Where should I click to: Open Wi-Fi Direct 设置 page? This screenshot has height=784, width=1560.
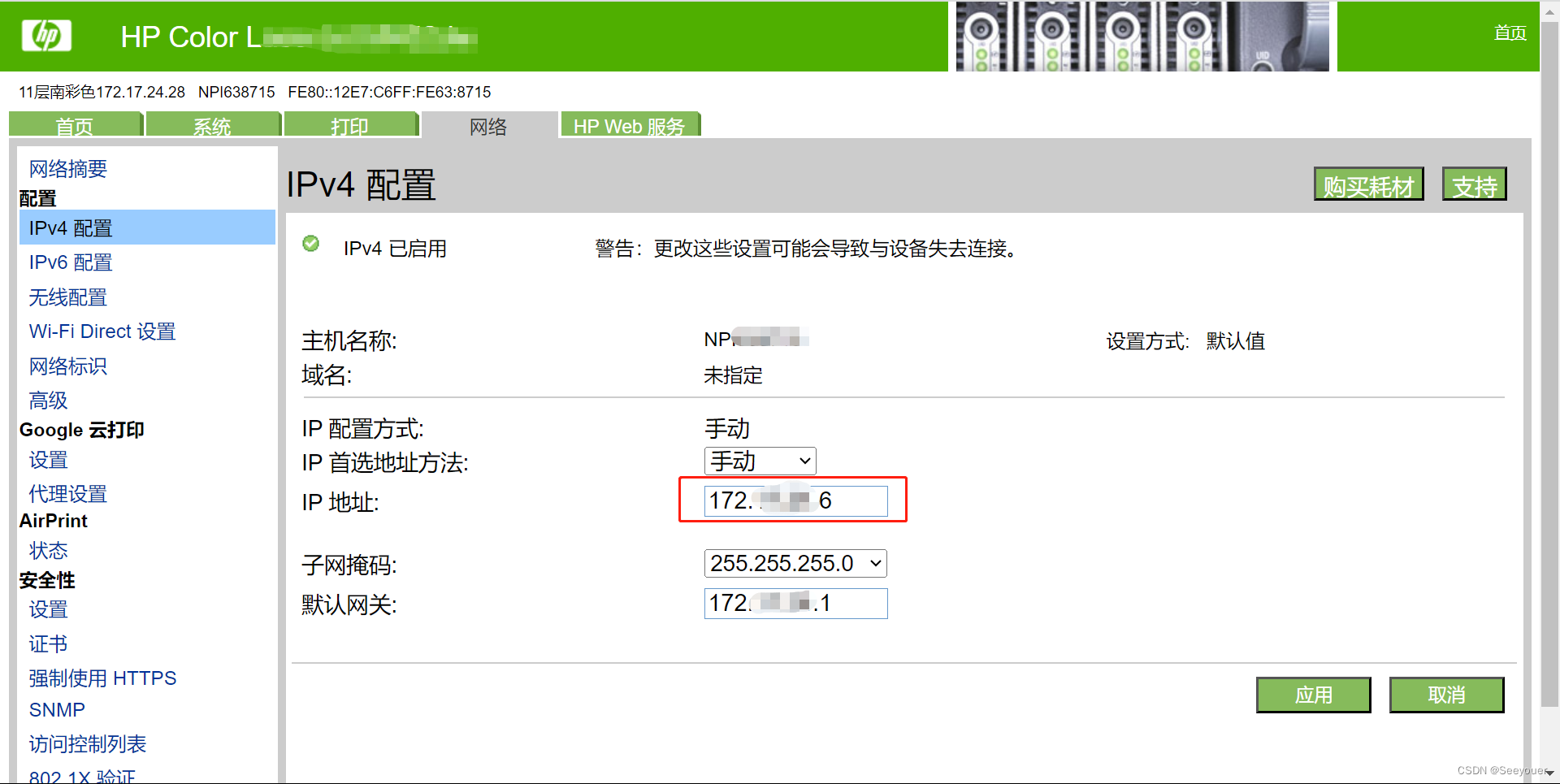(x=102, y=331)
